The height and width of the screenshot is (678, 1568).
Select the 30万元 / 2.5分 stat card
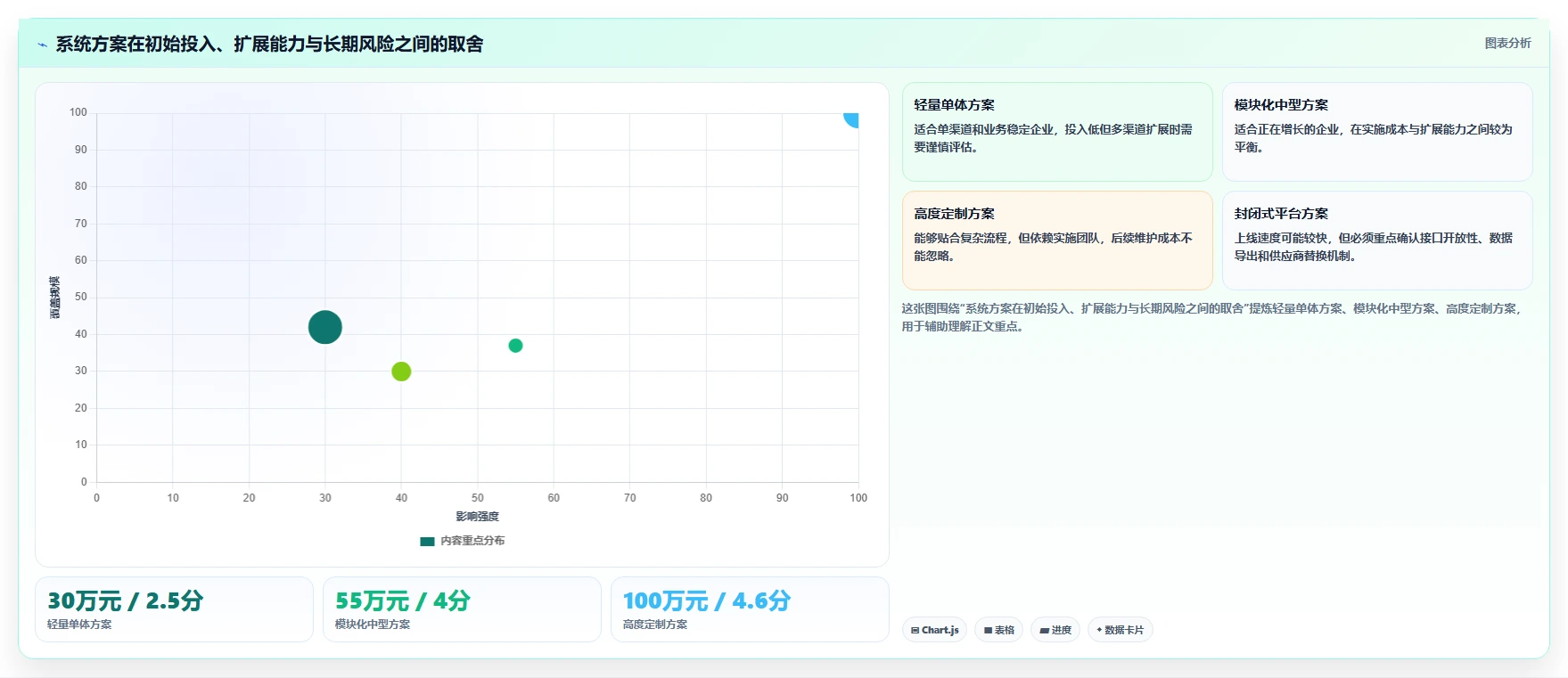(174, 609)
